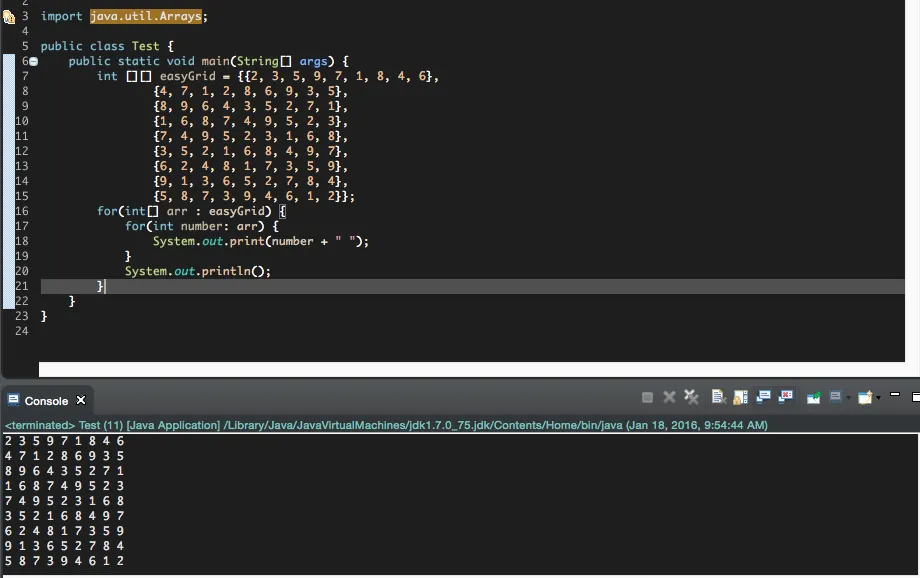Open the Open Console dropdown arrow
The image size is (920, 578).
pyautogui.click(x=878, y=398)
